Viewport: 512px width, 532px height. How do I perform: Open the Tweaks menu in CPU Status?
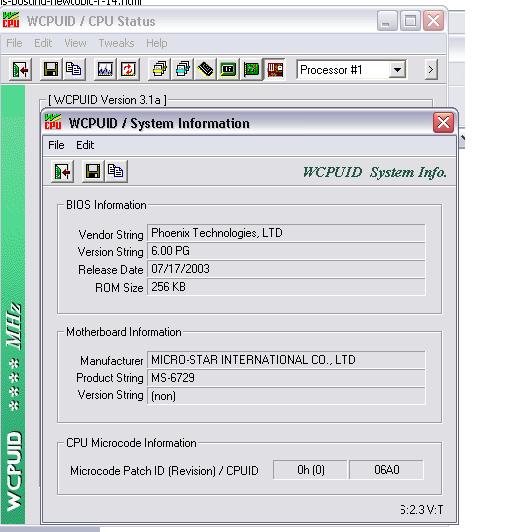pyautogui.click(x=116, y=43)
